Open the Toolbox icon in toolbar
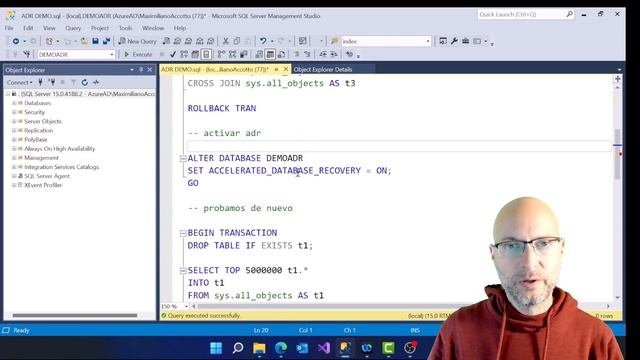The image size is (640, 360). tap(465, 41)
